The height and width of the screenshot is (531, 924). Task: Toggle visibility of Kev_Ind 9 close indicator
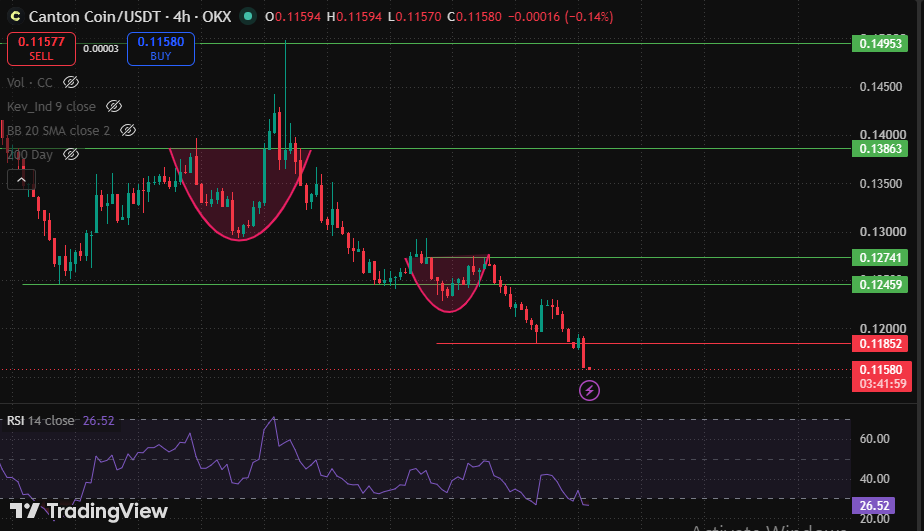[x=114, y=106]
